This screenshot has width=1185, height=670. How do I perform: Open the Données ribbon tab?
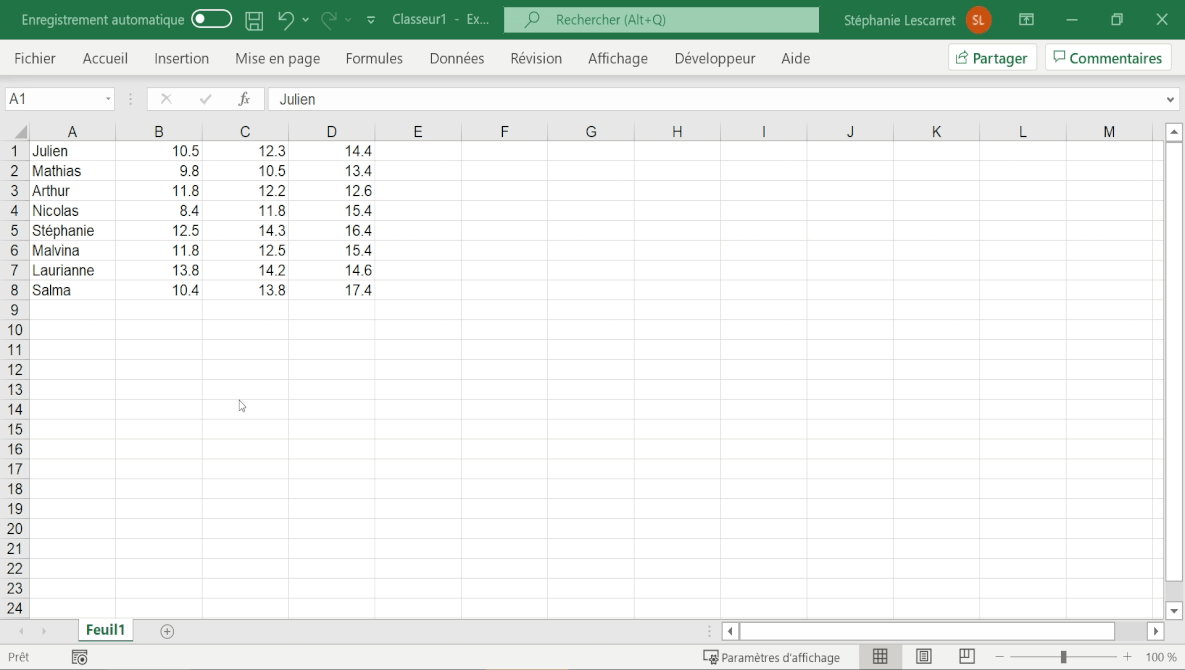[x=456, y=58]
